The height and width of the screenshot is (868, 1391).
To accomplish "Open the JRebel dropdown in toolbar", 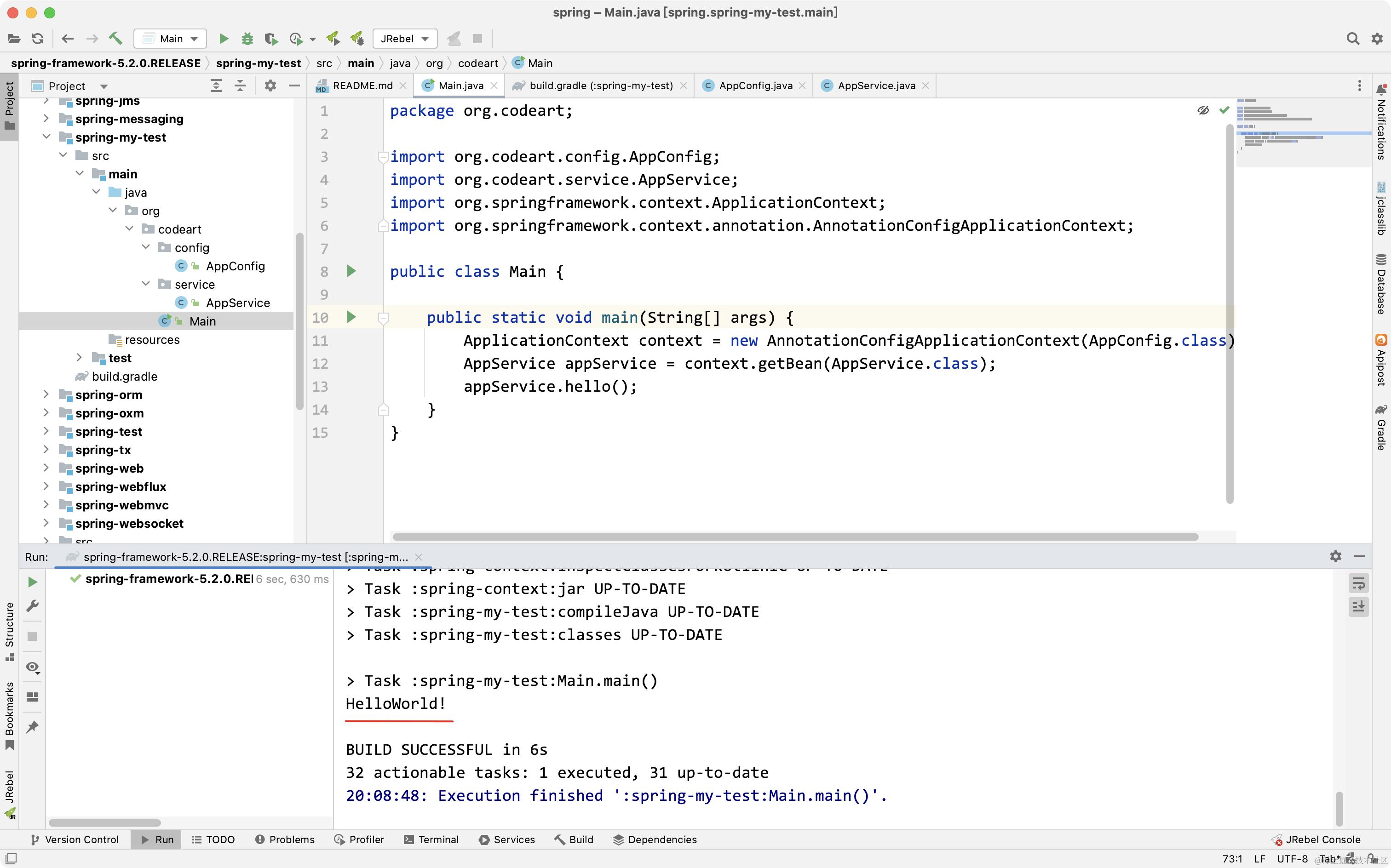I will (x=404, y=39).
